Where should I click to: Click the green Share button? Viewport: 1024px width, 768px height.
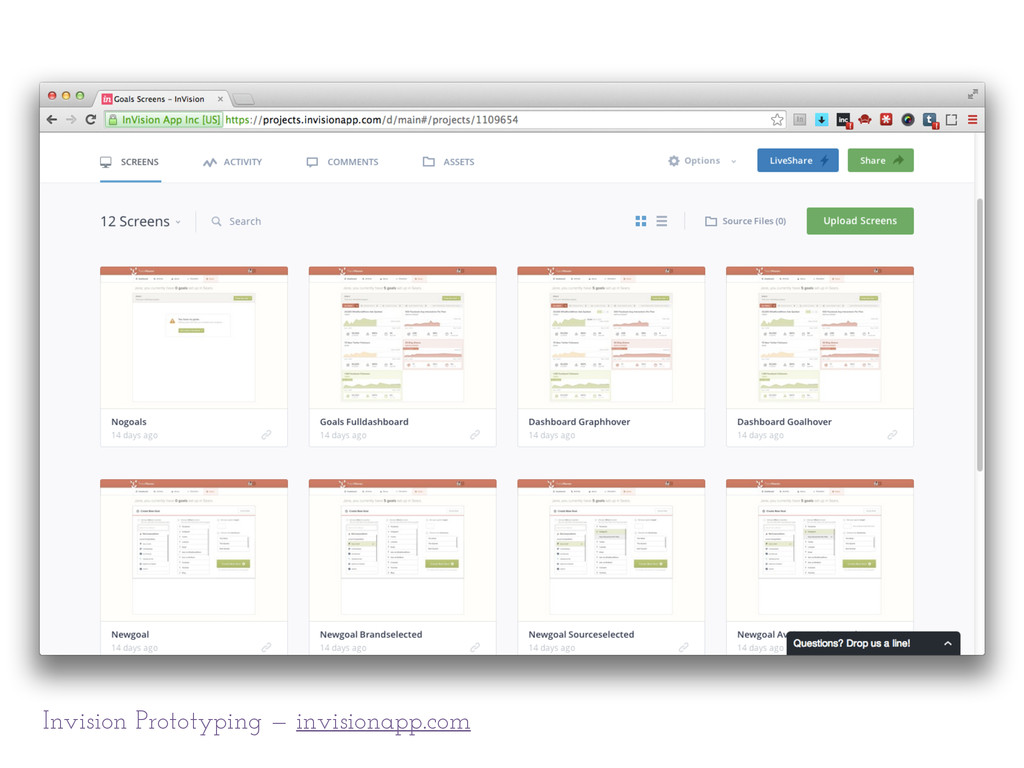tap(880, 161)
